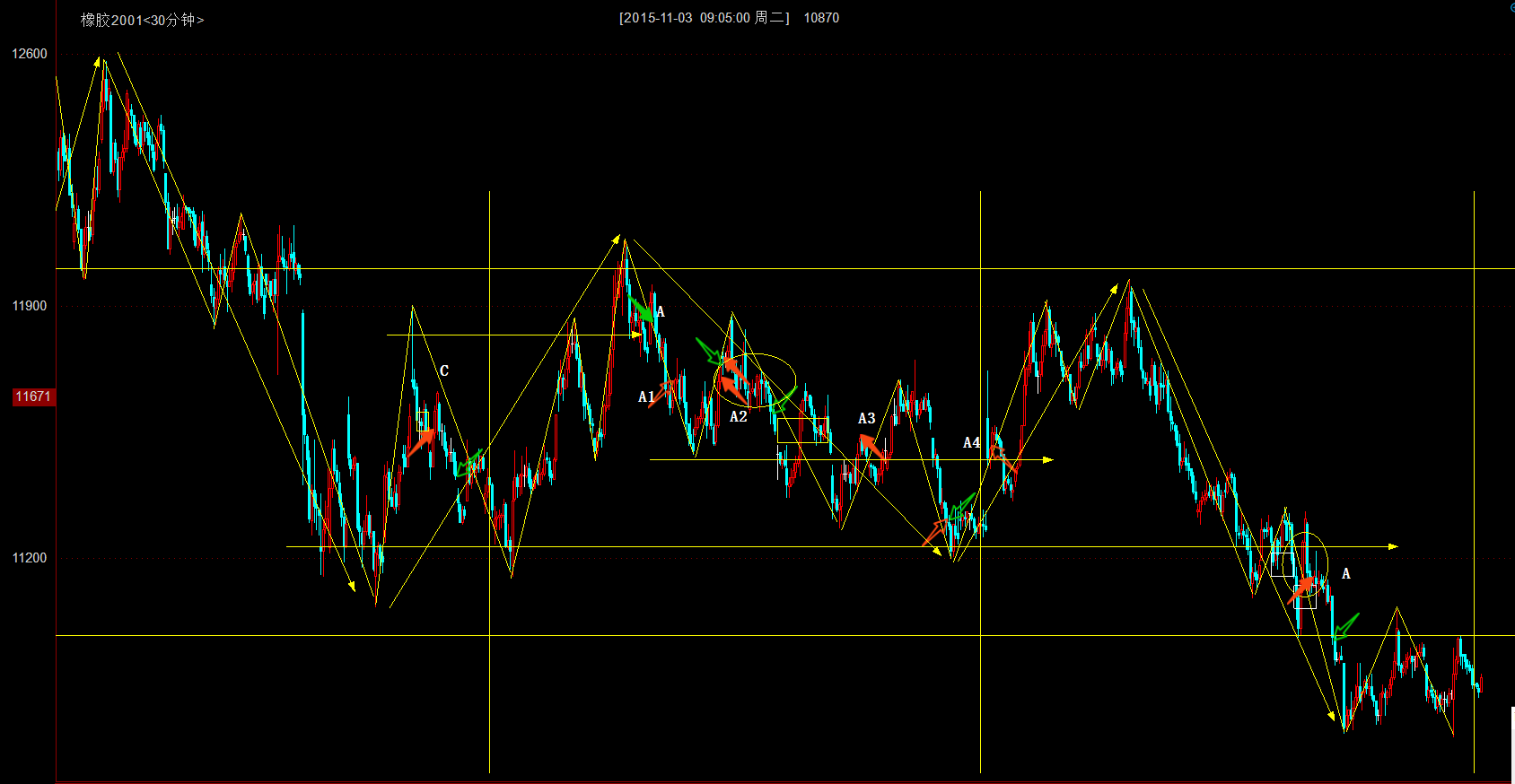
Task: Click orange arrow inside the right yellow ellipse
Action: pyautogui.click(x=1300, y=590)
